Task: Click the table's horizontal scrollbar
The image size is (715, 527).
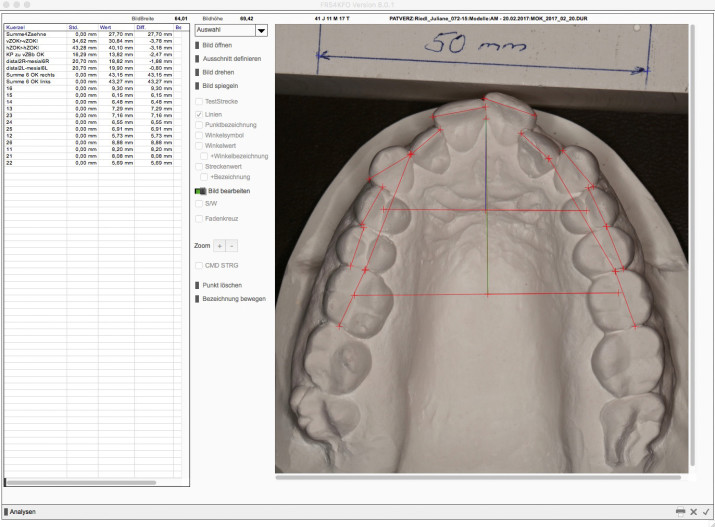Action: 81,482
